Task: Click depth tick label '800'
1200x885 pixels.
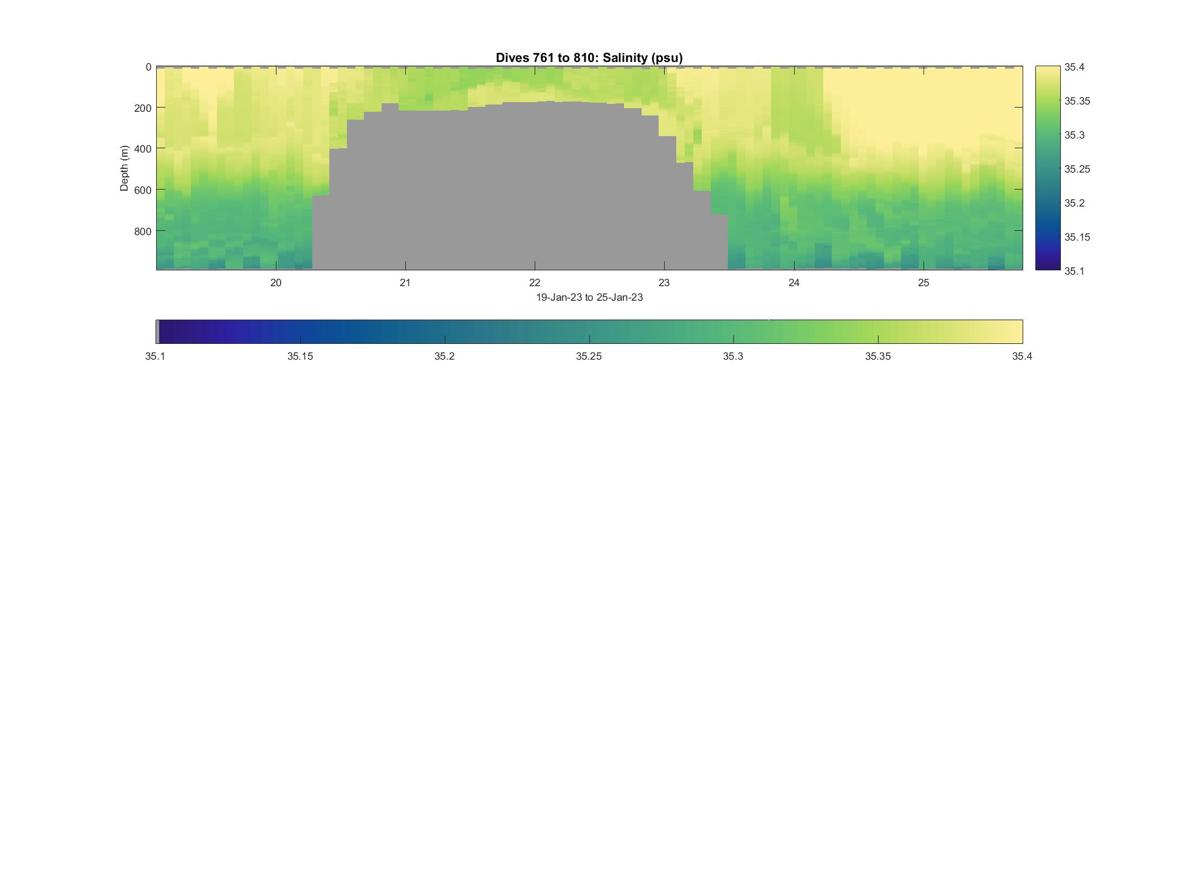Action: click(x=142, y=231)
